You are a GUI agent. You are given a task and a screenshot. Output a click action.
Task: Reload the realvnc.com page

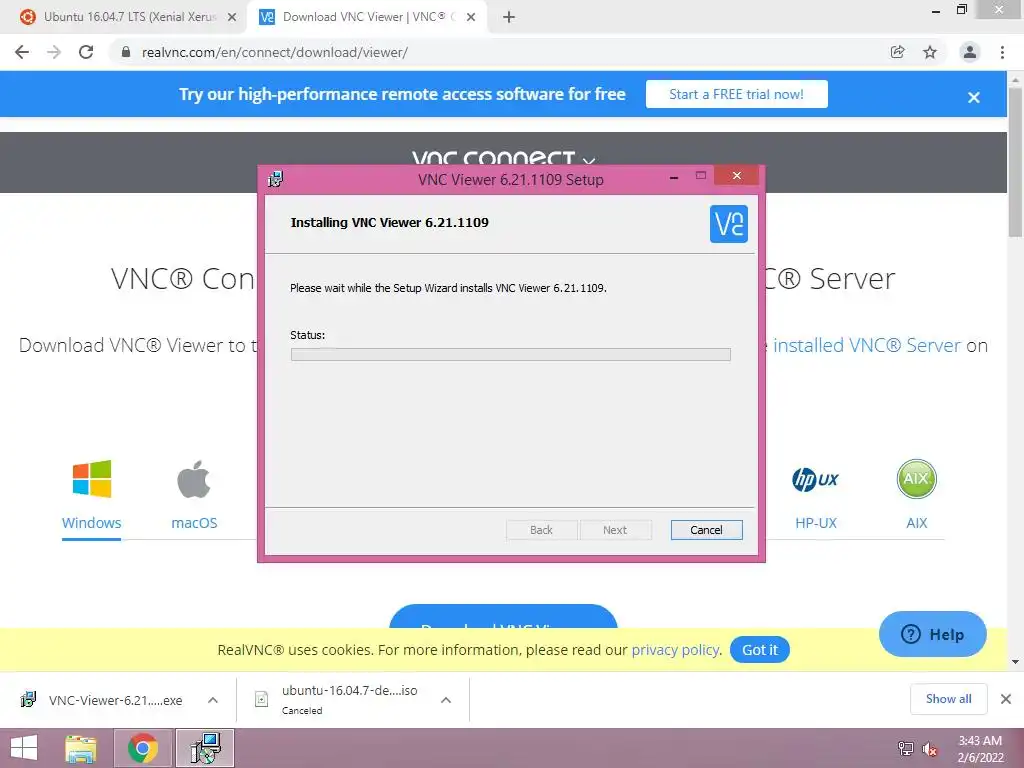[x=86, y=52]
